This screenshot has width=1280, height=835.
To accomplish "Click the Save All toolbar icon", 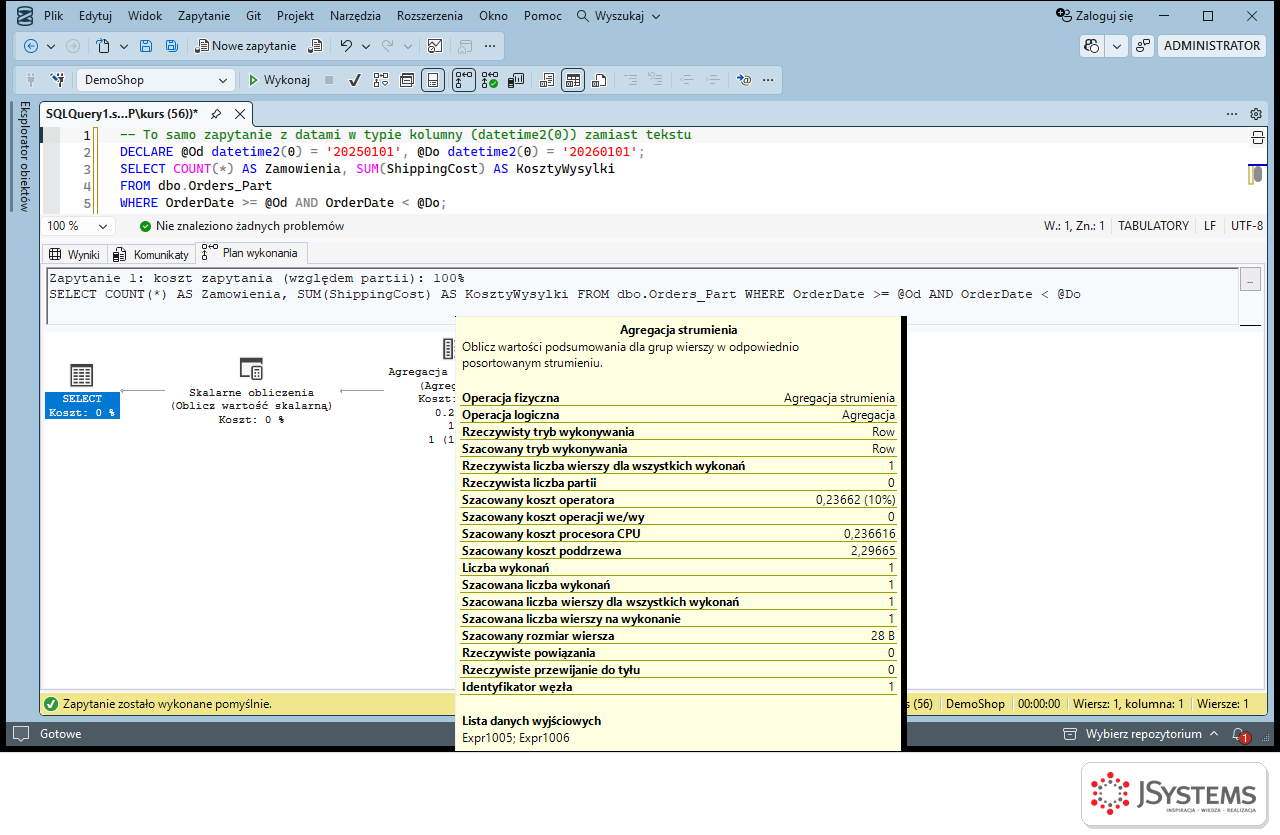I will tap(171, 46).
